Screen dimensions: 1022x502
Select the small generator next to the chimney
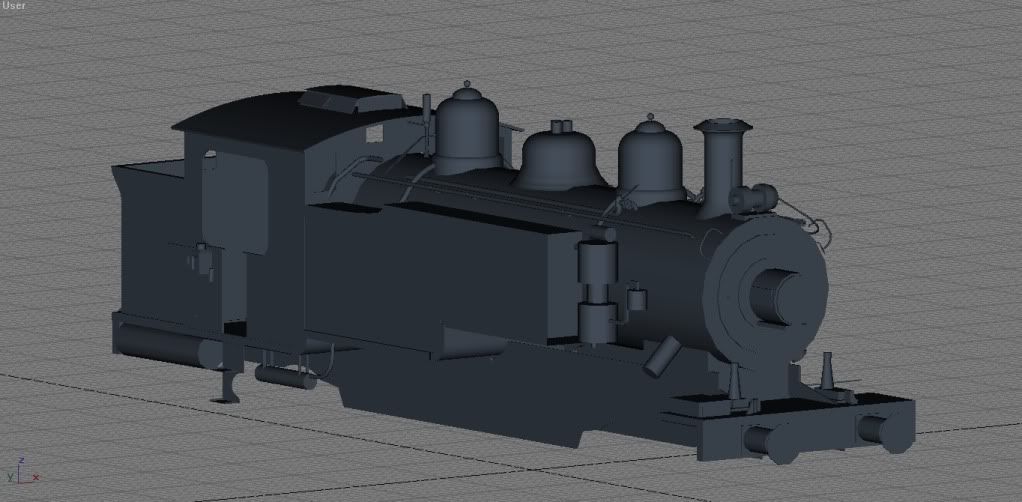click(753, 199)
